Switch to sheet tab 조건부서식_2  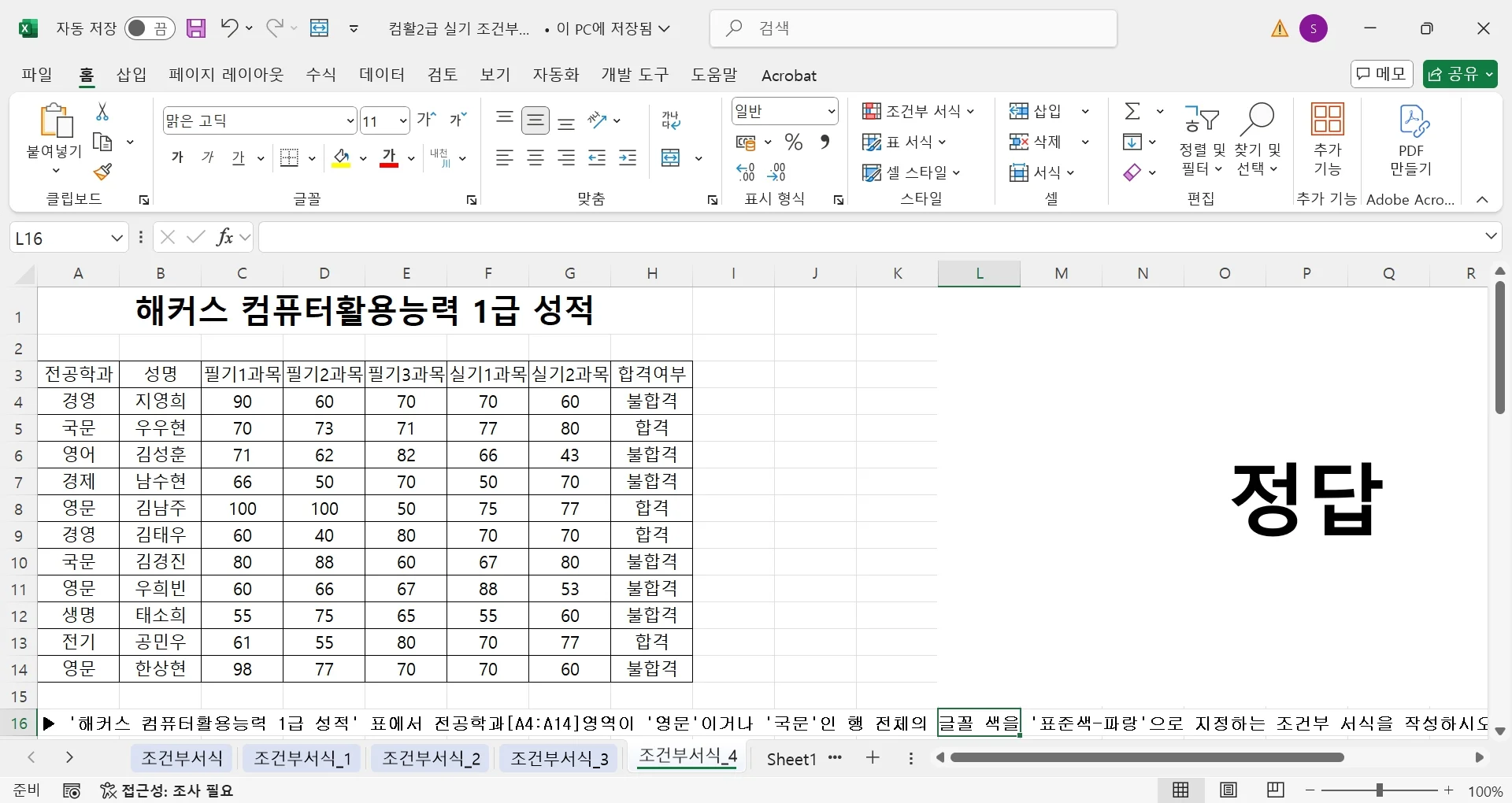click(431, 758)
